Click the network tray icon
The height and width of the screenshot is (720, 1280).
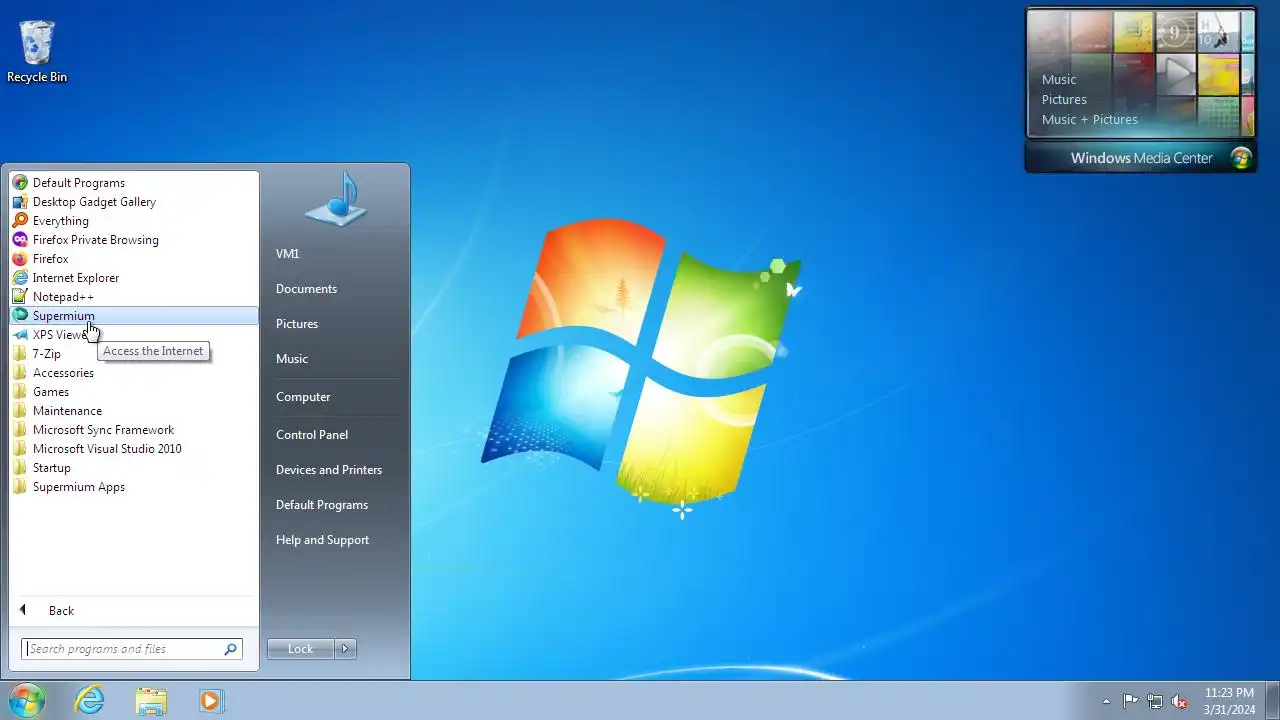1155,701
